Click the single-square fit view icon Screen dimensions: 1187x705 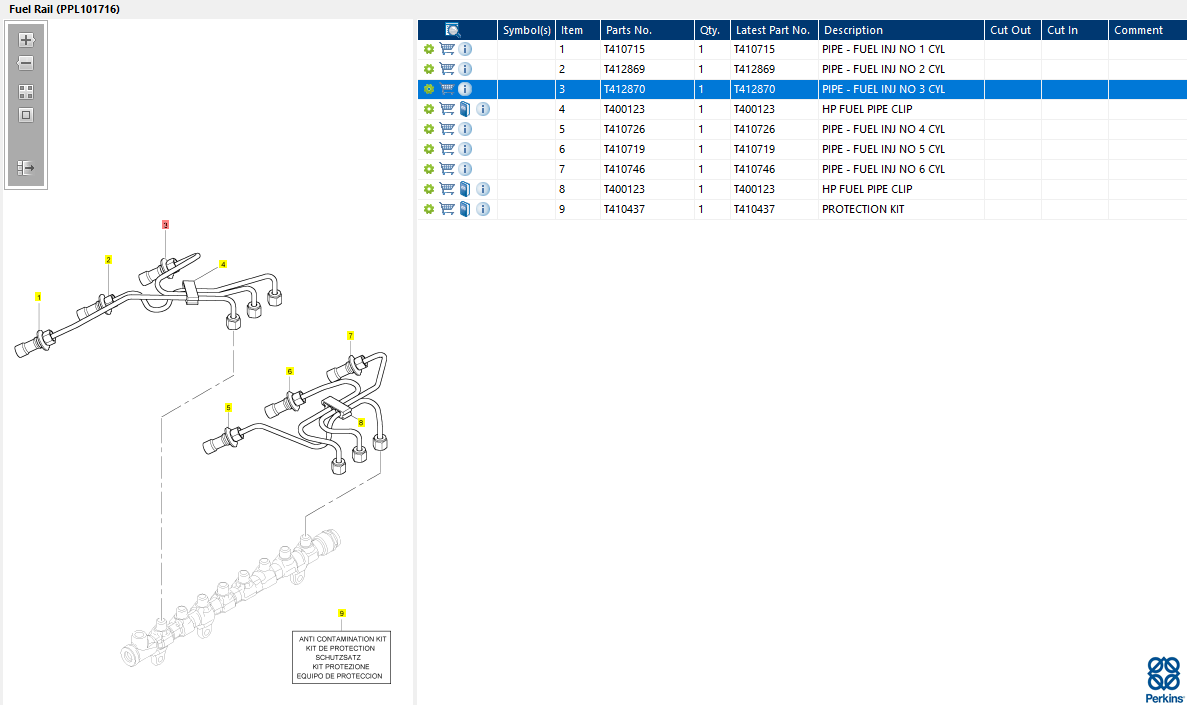coord(26,115)
